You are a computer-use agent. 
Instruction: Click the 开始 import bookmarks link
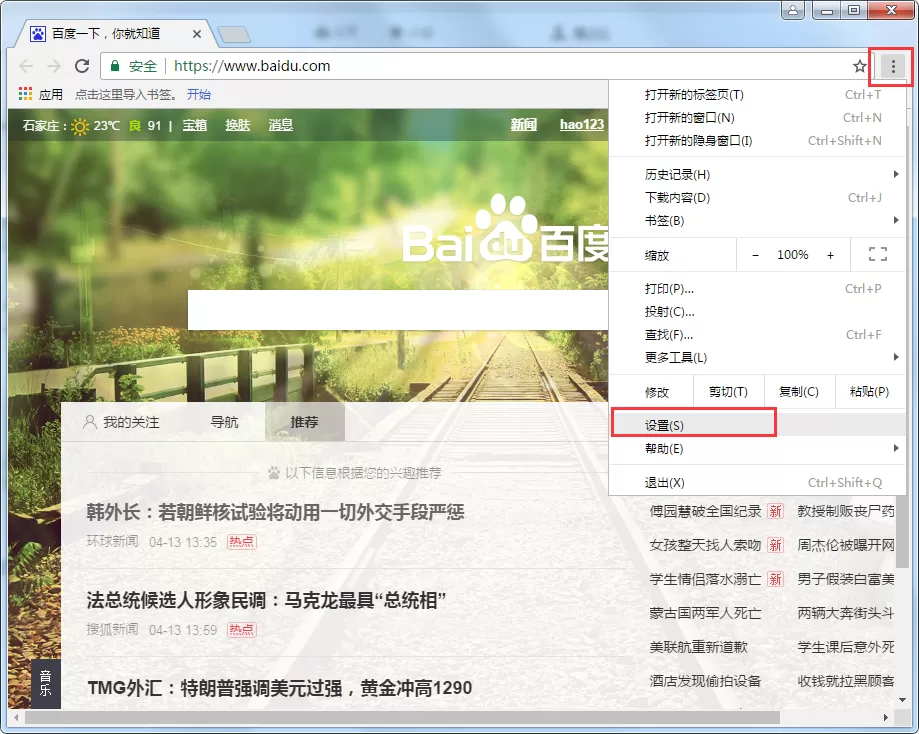coord(199,94)
